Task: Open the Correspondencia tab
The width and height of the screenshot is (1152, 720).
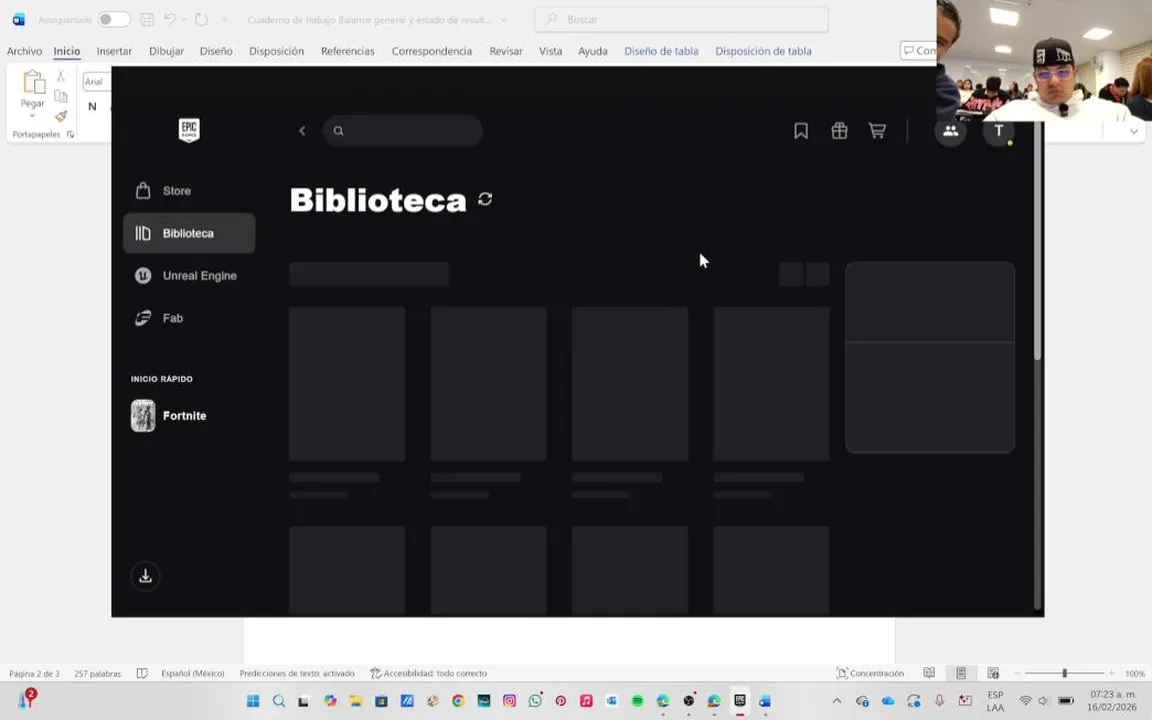Action: [432, 51]
